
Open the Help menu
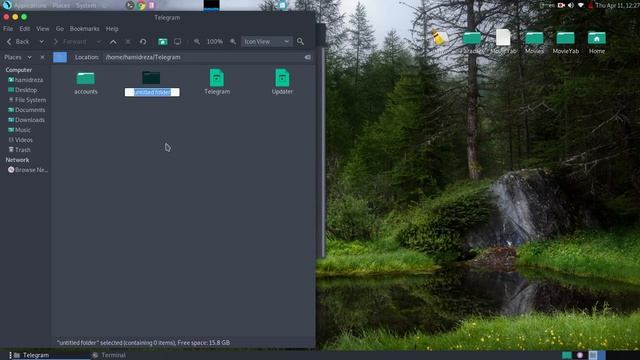pos(112,29)
